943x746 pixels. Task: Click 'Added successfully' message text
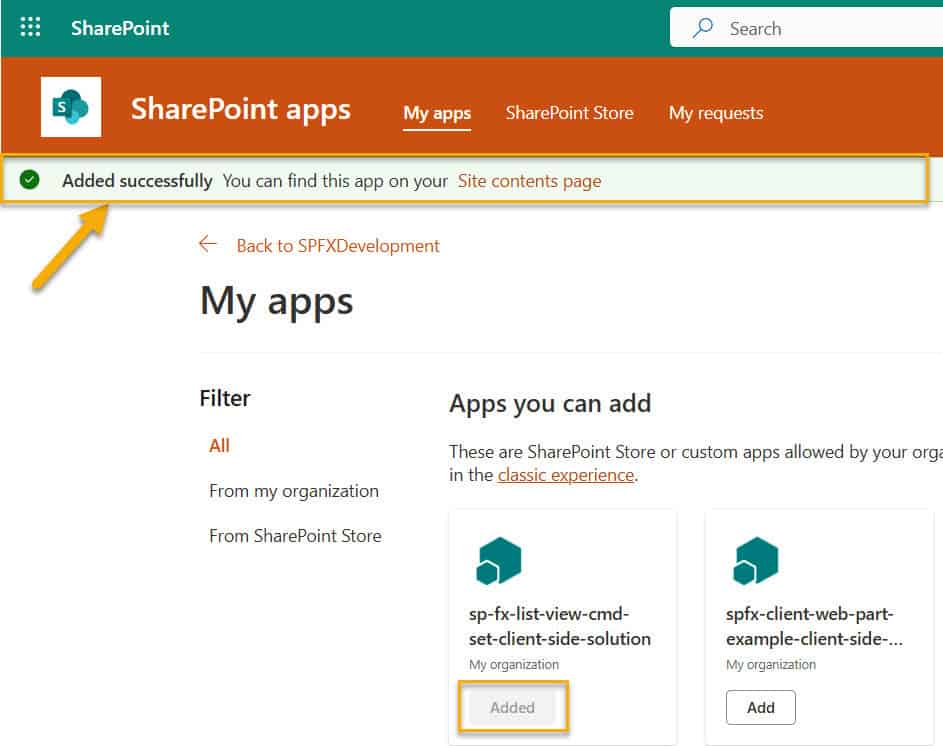[137, 180]
